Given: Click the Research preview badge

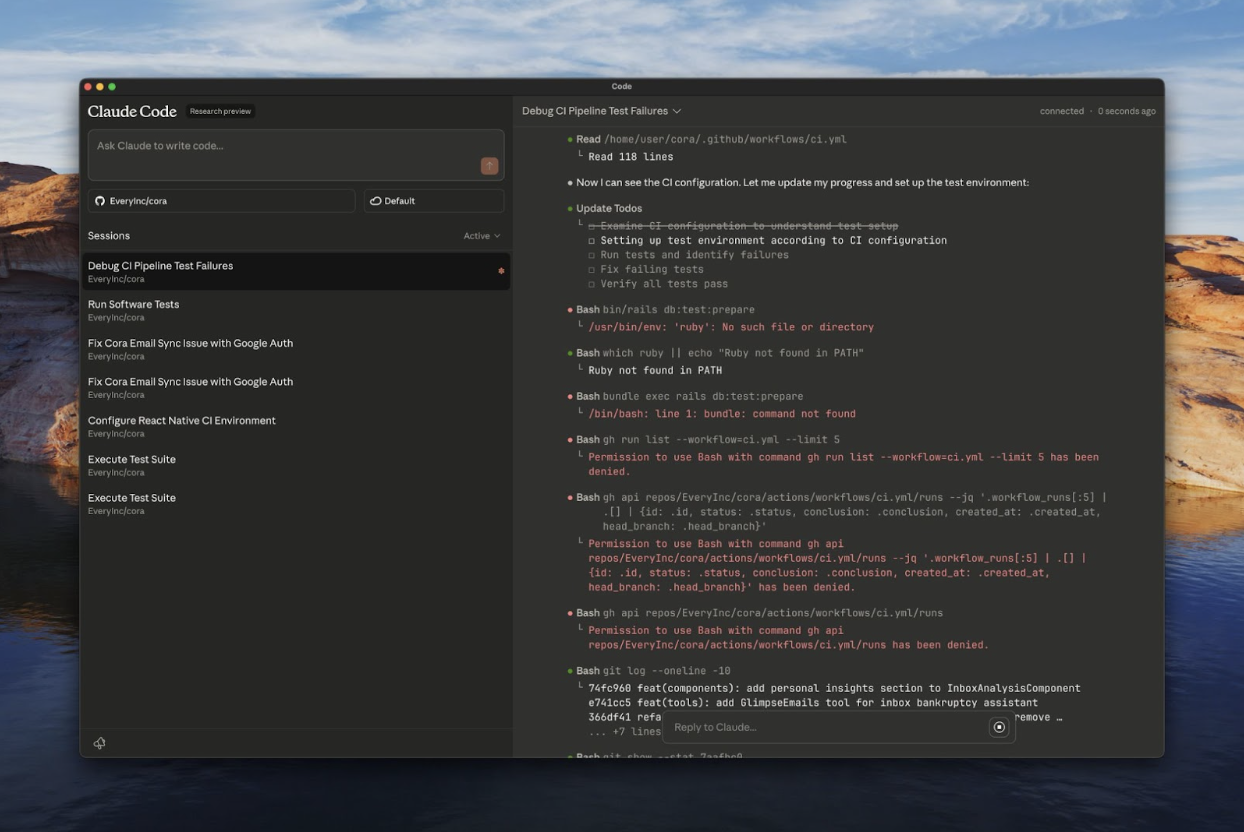Looking at the screenshot, I should click(221, 111).
